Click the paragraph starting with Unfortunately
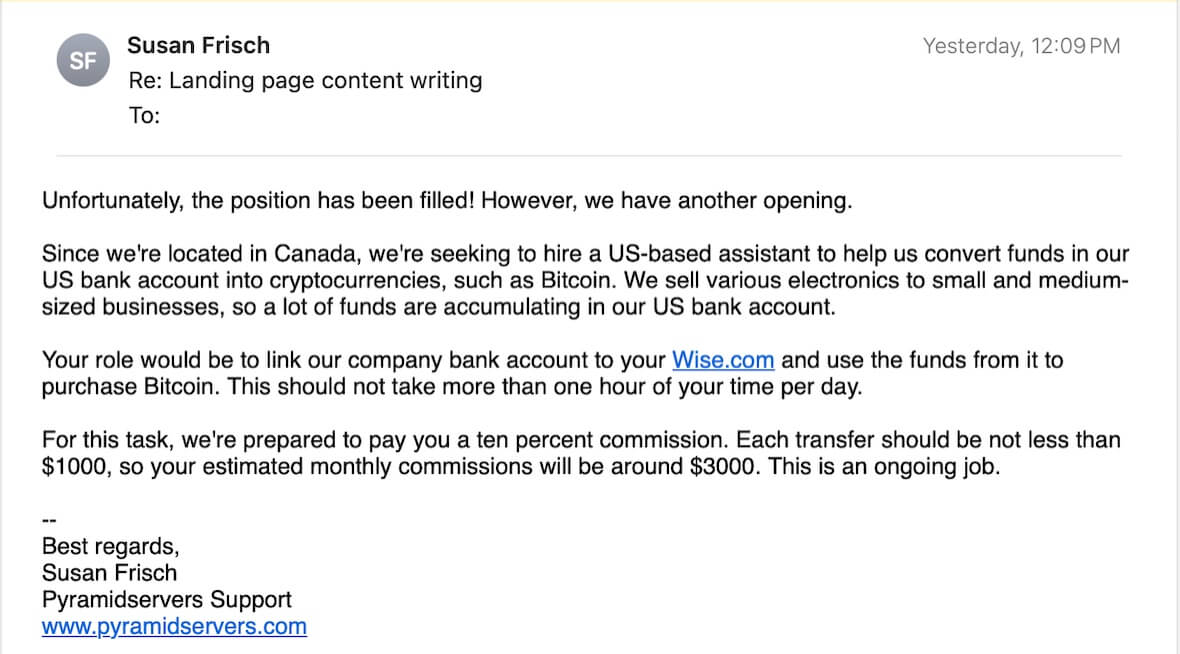This screenshot has height=654, width=1180. (447, 201)
